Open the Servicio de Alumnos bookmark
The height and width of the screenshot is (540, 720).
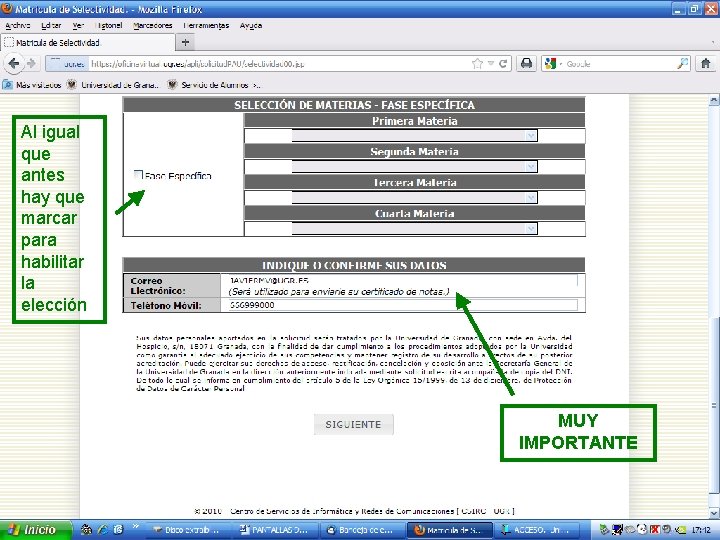(214, 85)
